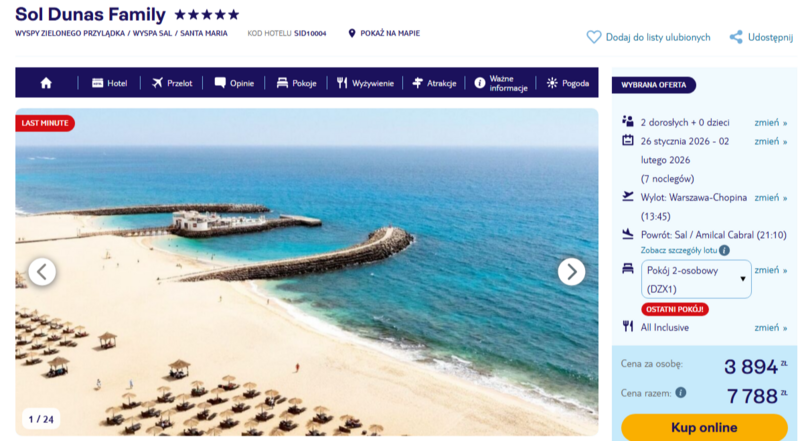Click the main beach photo

pyautogui.click(x=307, y=272)
